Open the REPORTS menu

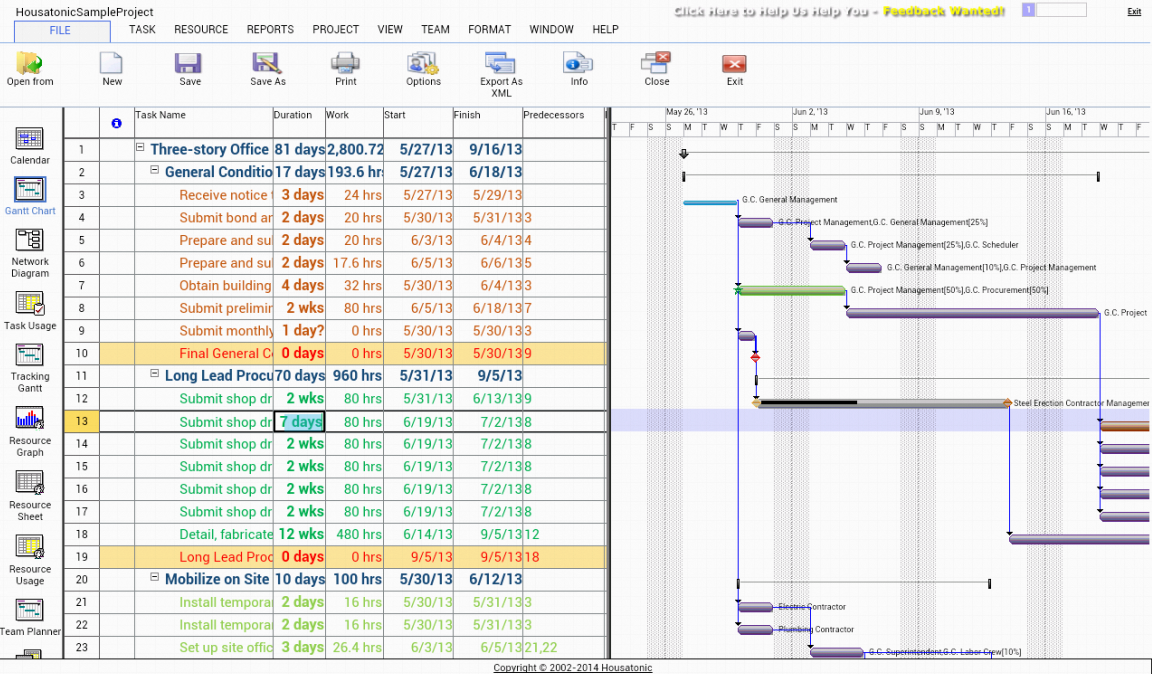click(x=270, y=30)
